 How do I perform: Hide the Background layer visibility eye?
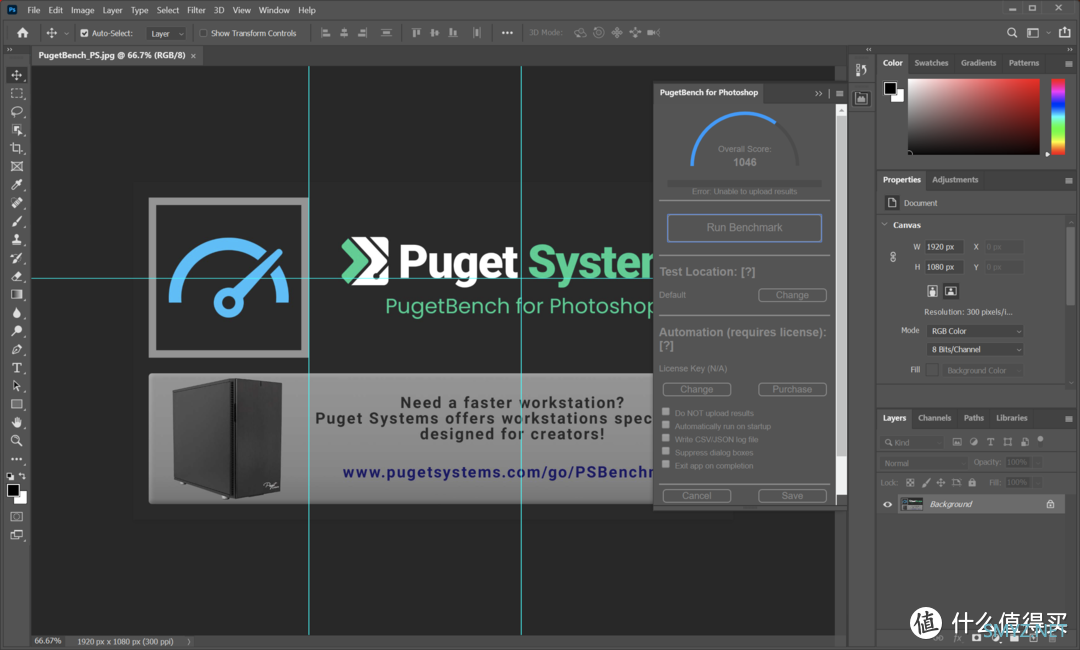pos(887,505)
